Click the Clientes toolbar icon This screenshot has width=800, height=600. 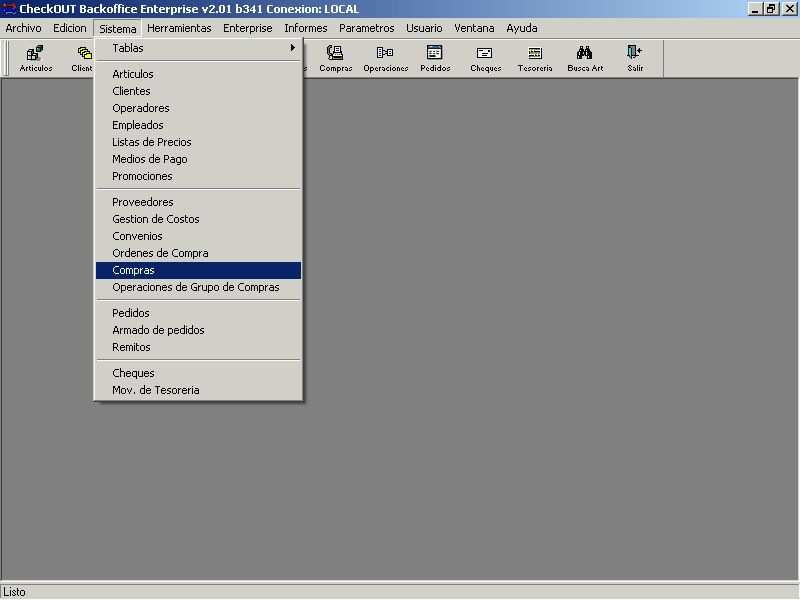(82, 58)
